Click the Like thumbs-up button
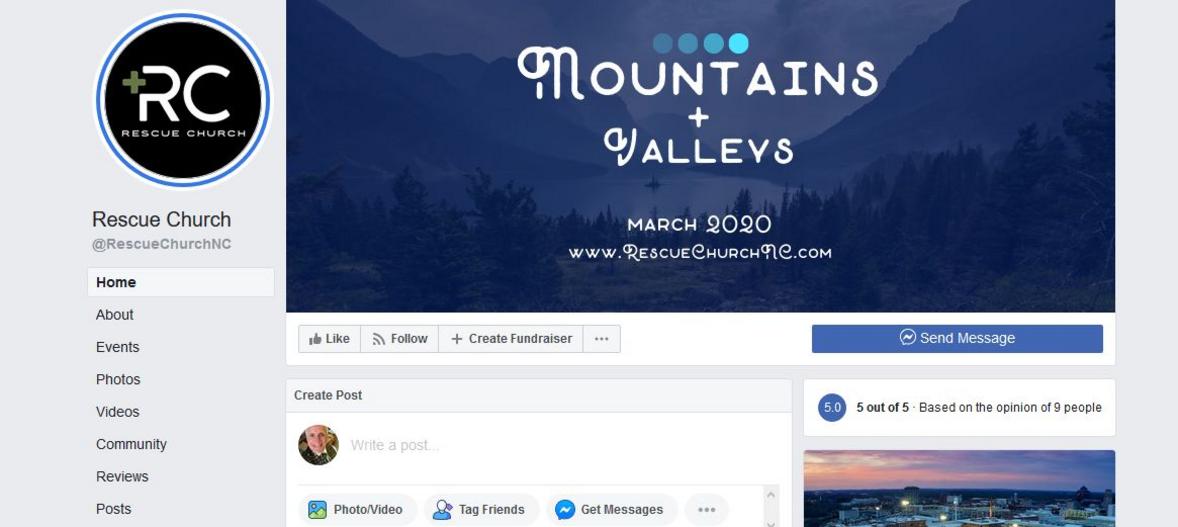This screenshot has height=527, width=1178. point(329,339)
